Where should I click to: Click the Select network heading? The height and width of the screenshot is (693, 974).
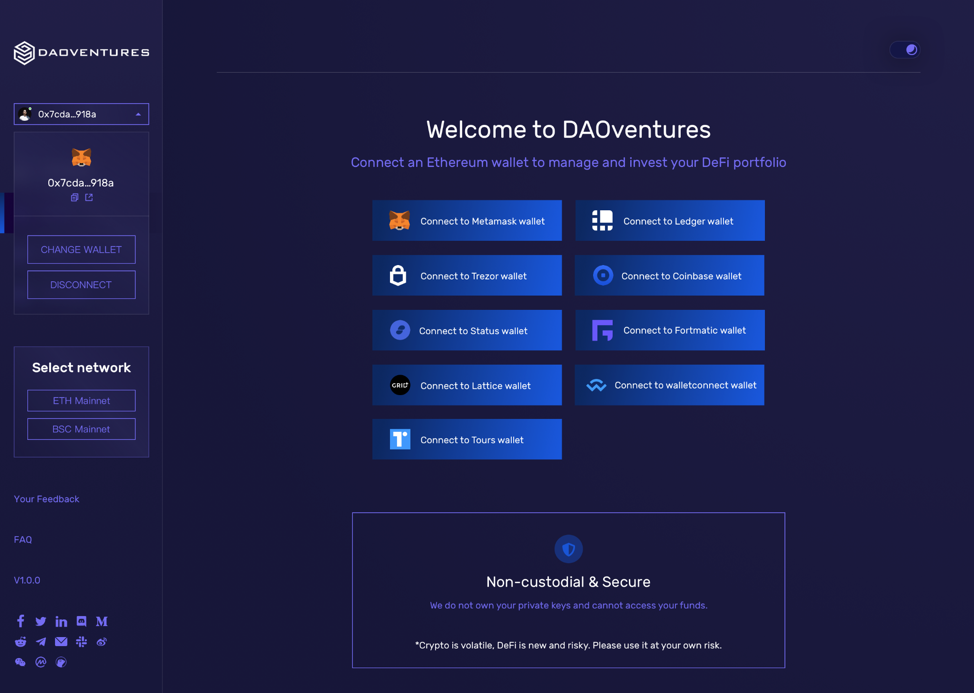[81, 368]
